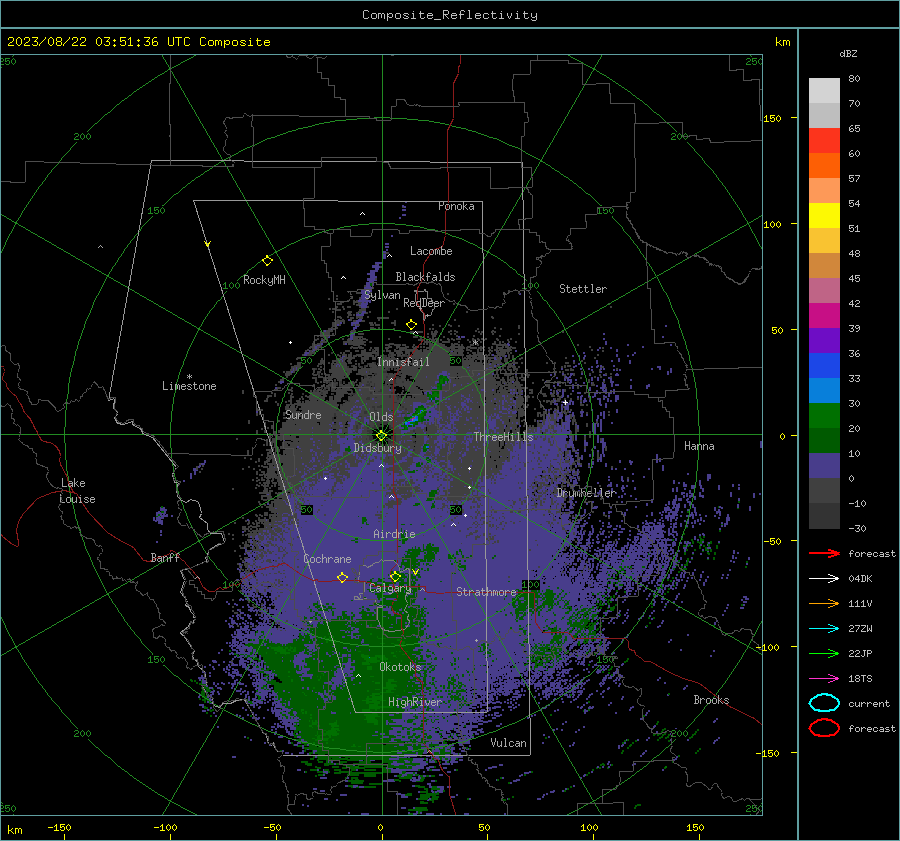Click the dark gray -10 dBZ swatch

(824, 491)
